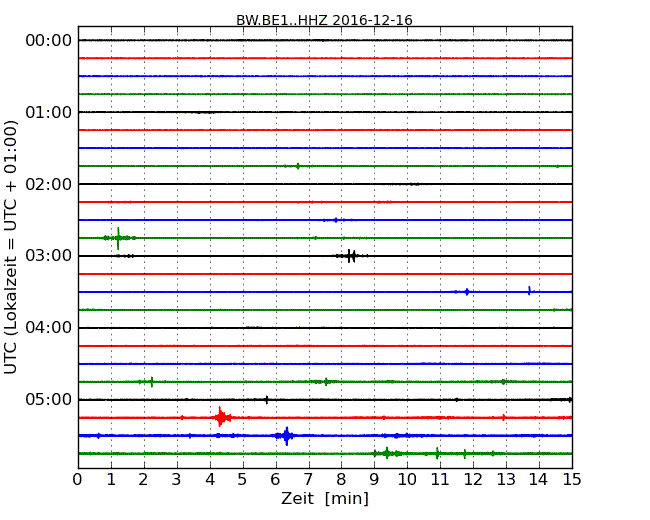Click the large red burst on the 05:15 trace

(221, 417)
